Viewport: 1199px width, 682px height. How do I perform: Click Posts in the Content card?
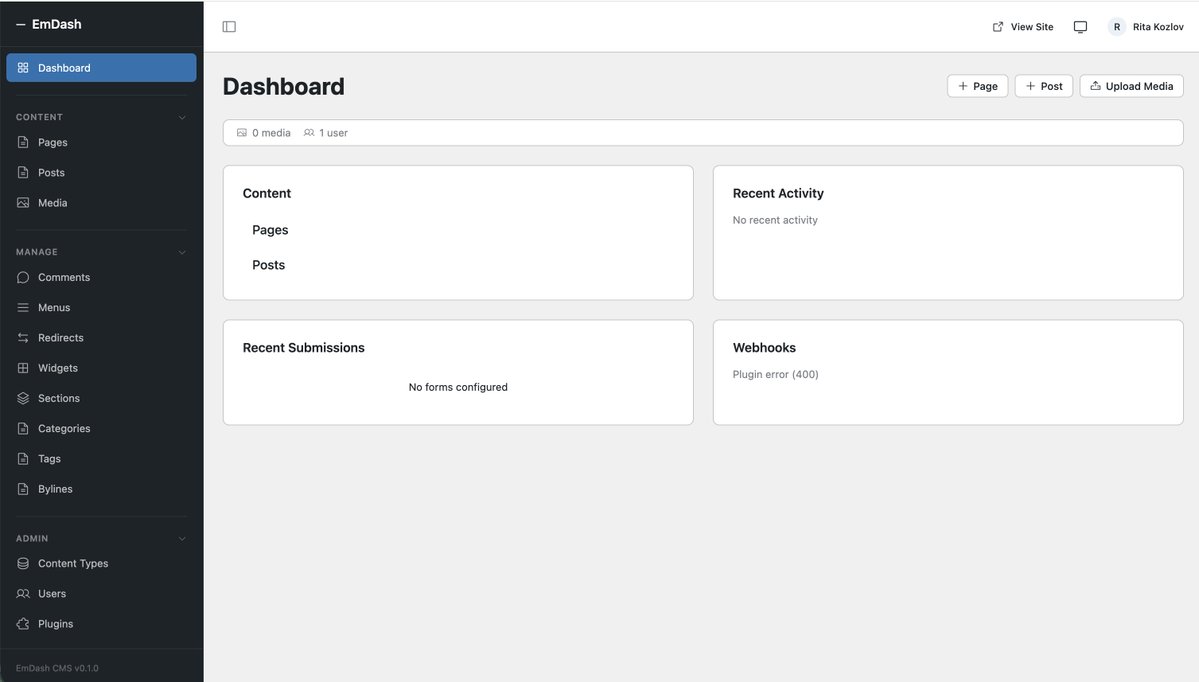(268, 265)
